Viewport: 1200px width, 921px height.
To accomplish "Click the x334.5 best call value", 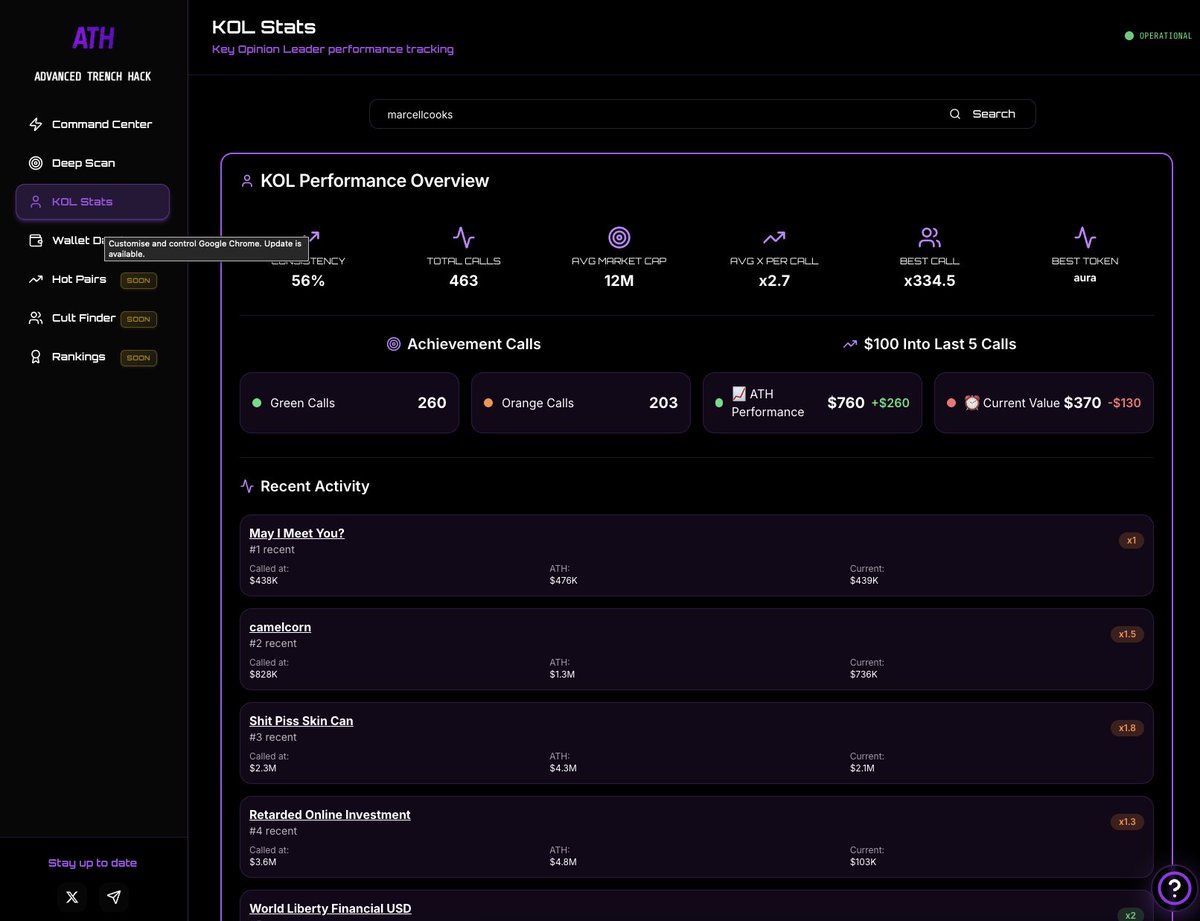I will coord(930,281).
